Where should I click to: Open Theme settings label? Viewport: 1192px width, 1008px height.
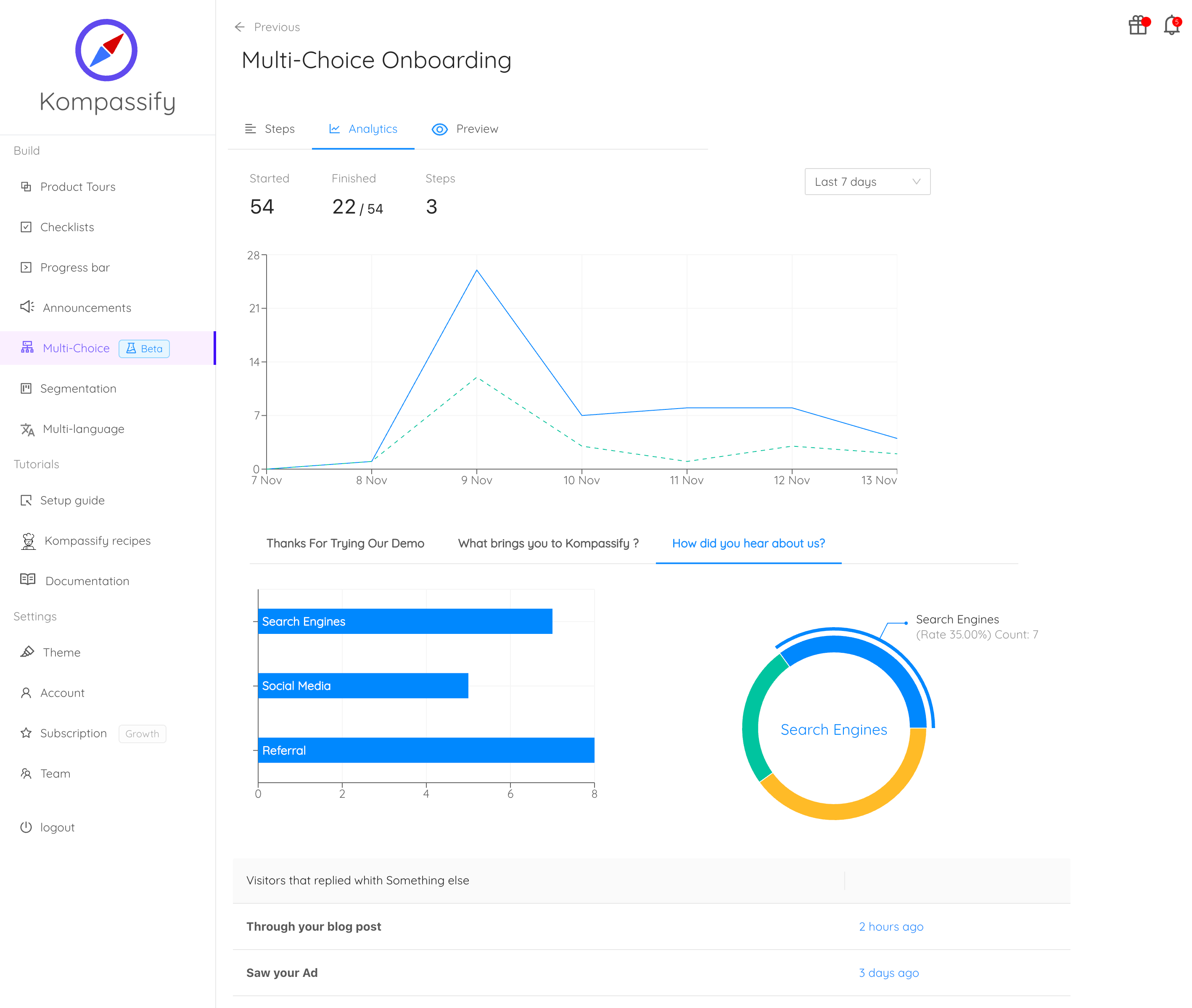click(x=62, y=652)
